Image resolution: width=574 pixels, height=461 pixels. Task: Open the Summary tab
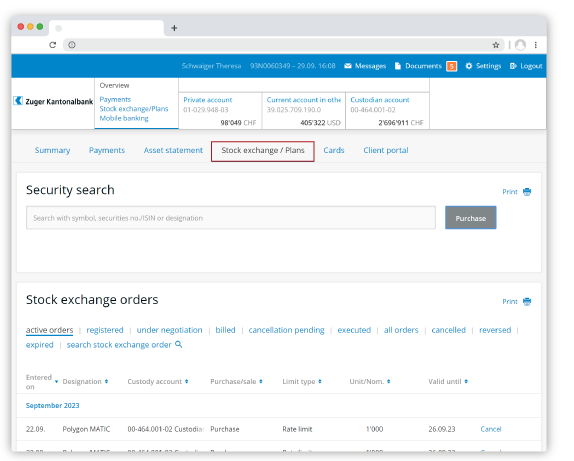[52, 150]
